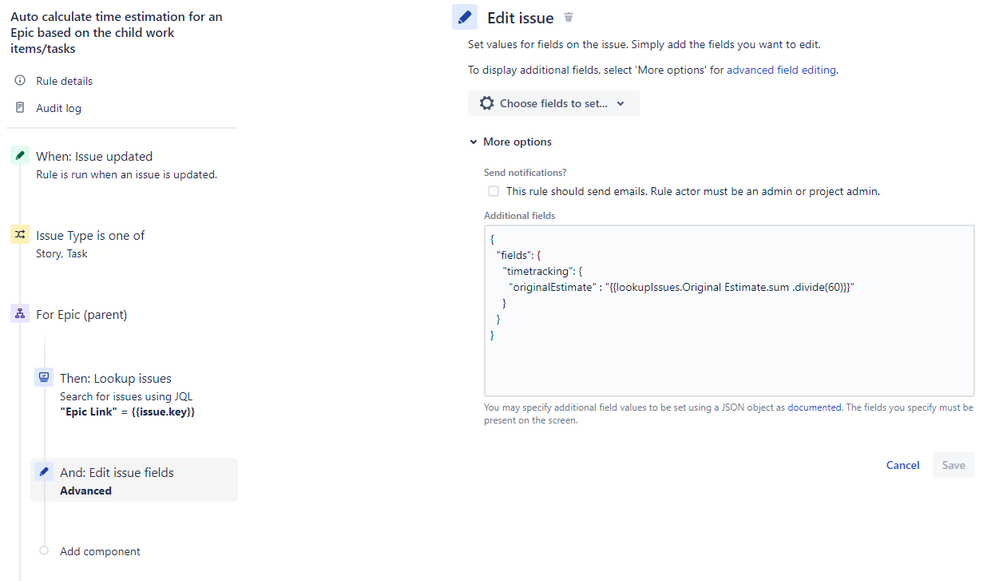Click the "Epic Link" = {{issue.key}} JQL text
This screenshot has width=999, height=581.
[x=127, y=412]
